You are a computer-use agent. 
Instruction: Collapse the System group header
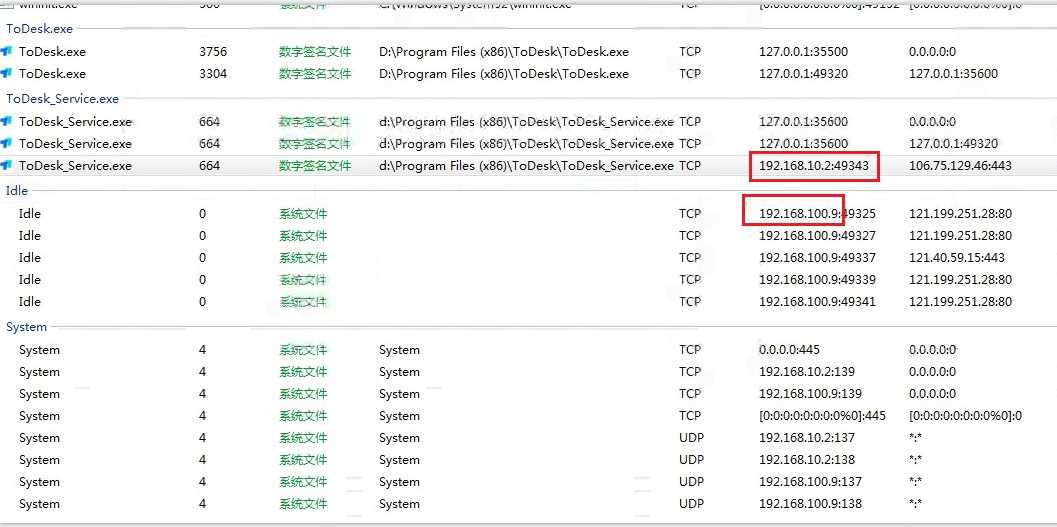click(26, 327)
